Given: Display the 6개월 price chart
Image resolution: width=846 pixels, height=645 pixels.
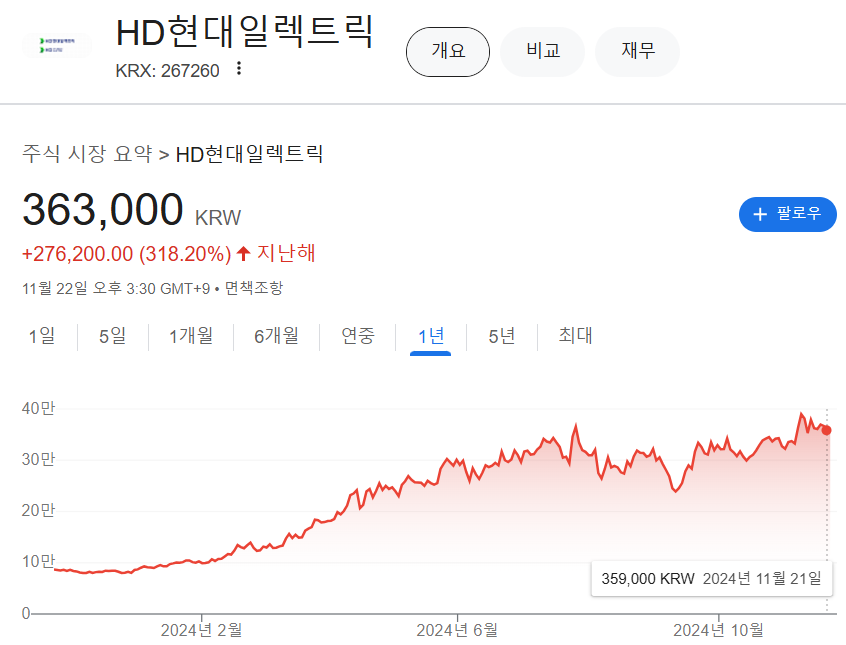Looking at the screenshot, I should click(x=276, y=336).
